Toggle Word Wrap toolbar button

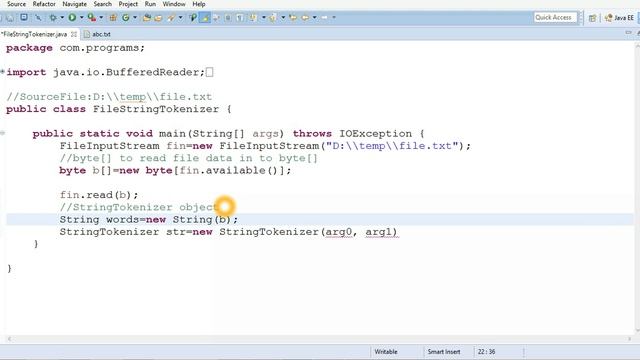tap(216, 18)
